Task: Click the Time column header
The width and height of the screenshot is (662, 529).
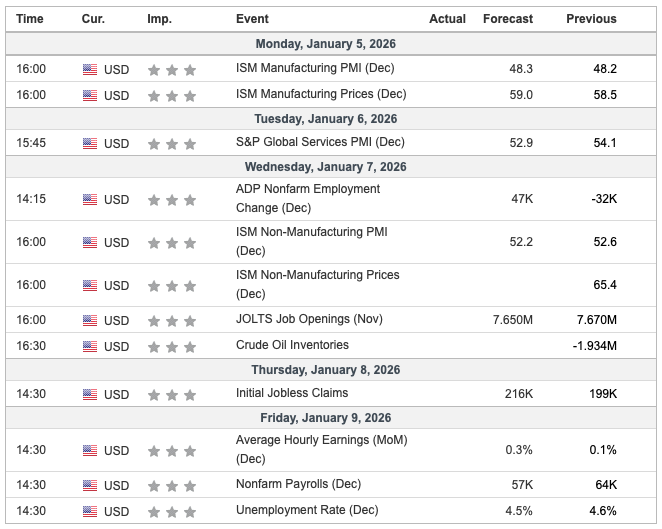Action: point(30,19)
